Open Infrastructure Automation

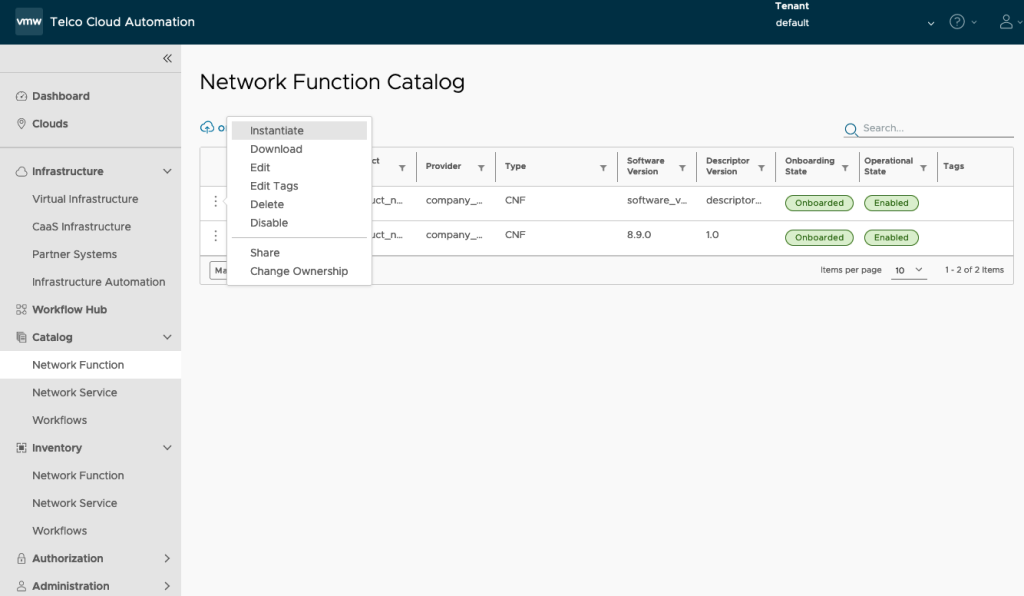pyautogui.click(x=99, y=282)
